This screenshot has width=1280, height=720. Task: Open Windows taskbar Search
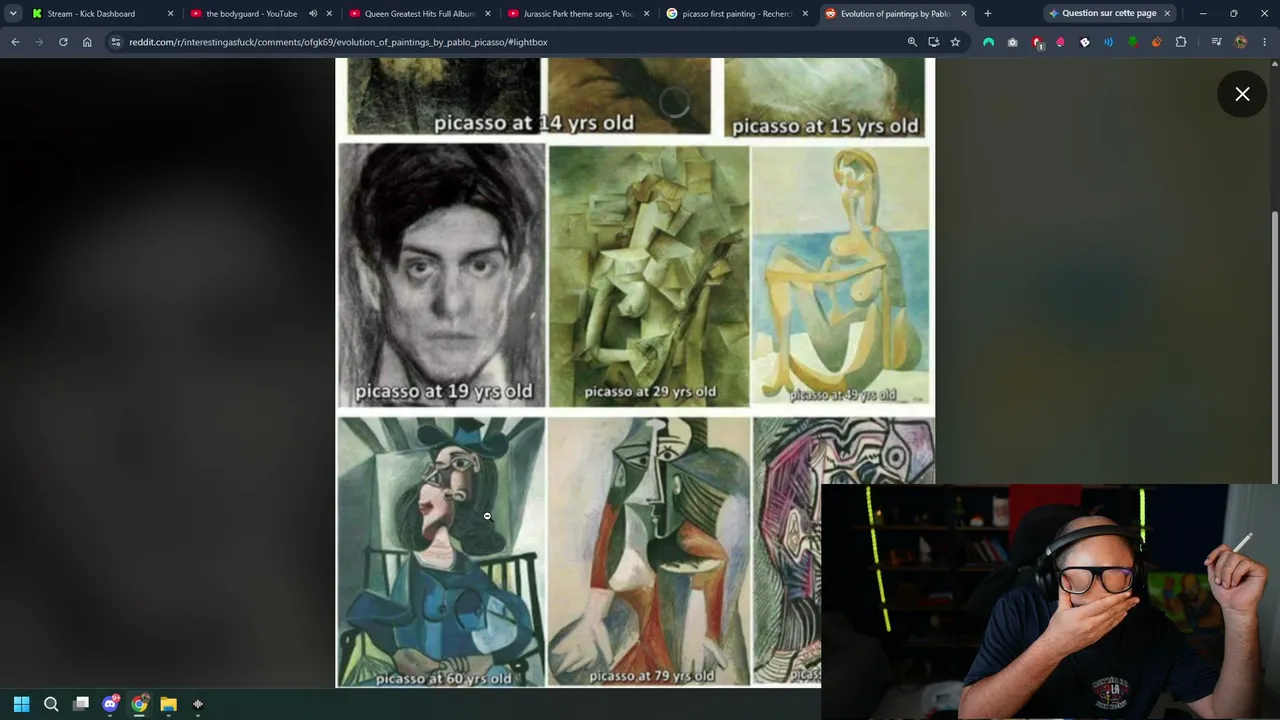click(x=51, y=704)
